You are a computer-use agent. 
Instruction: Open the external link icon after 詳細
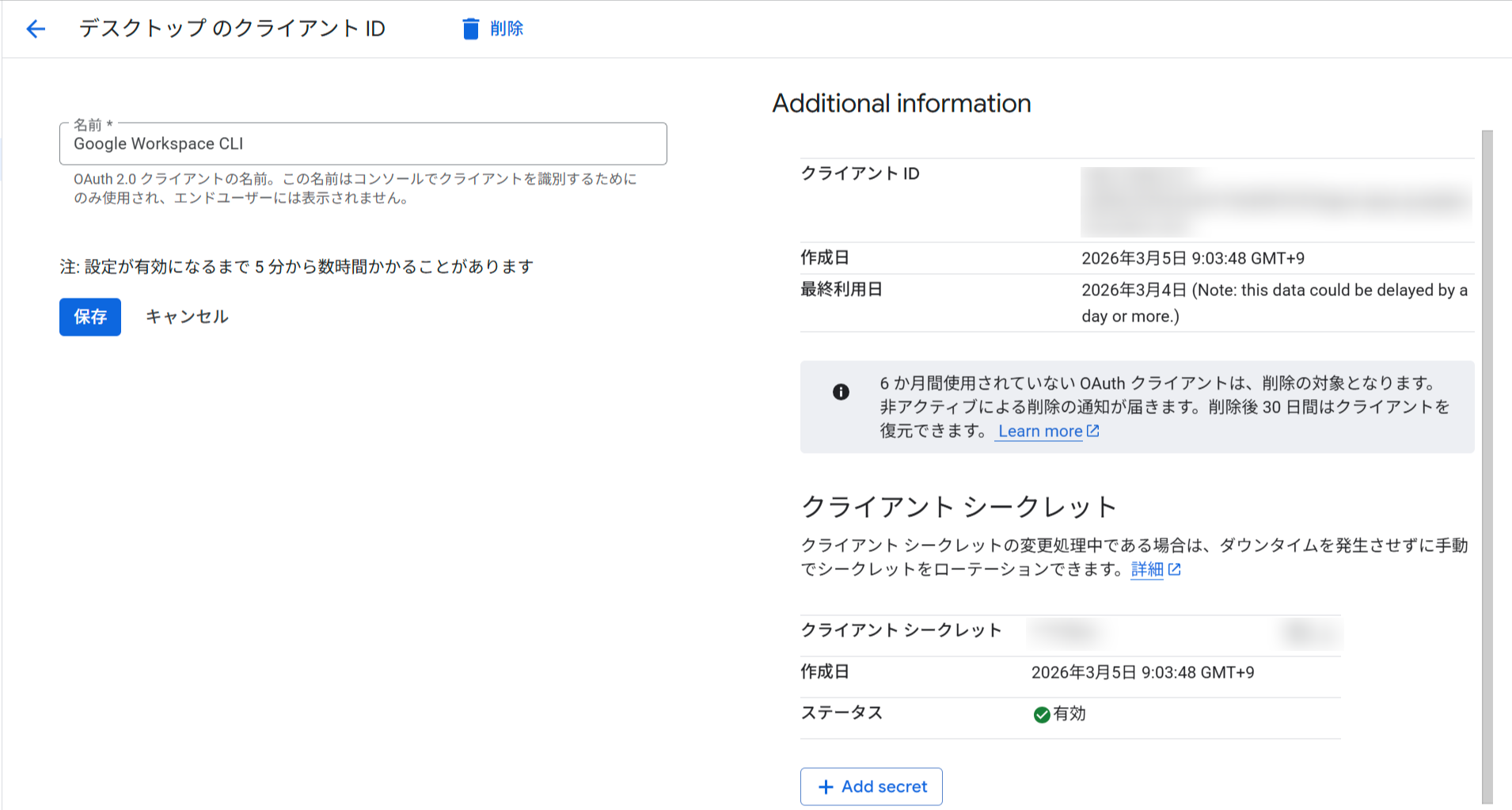pyautogui.click(x=1175, y=569)
